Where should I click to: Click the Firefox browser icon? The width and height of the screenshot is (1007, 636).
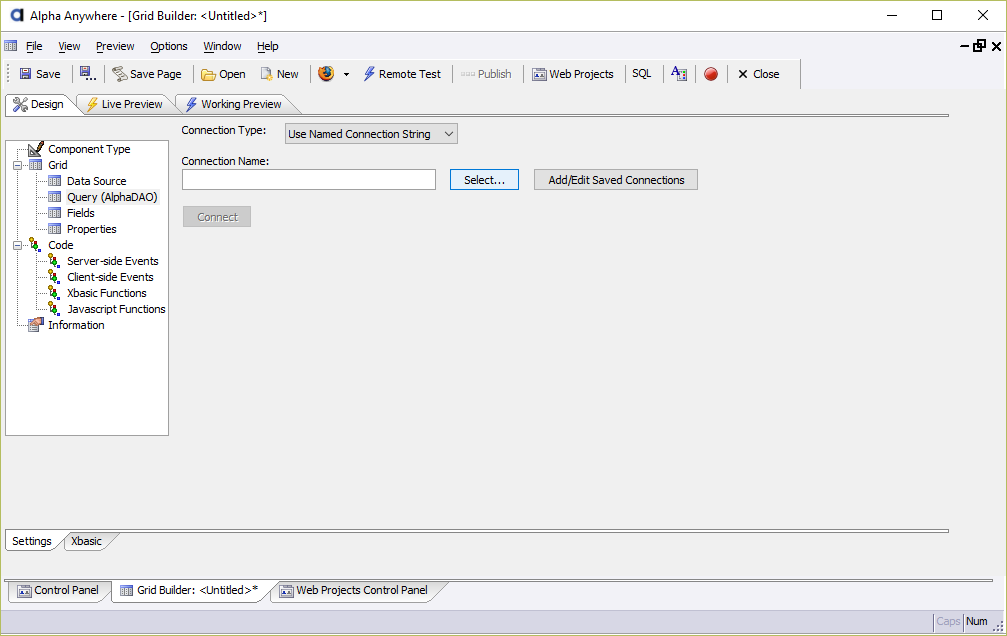click(x=326, y=73)
